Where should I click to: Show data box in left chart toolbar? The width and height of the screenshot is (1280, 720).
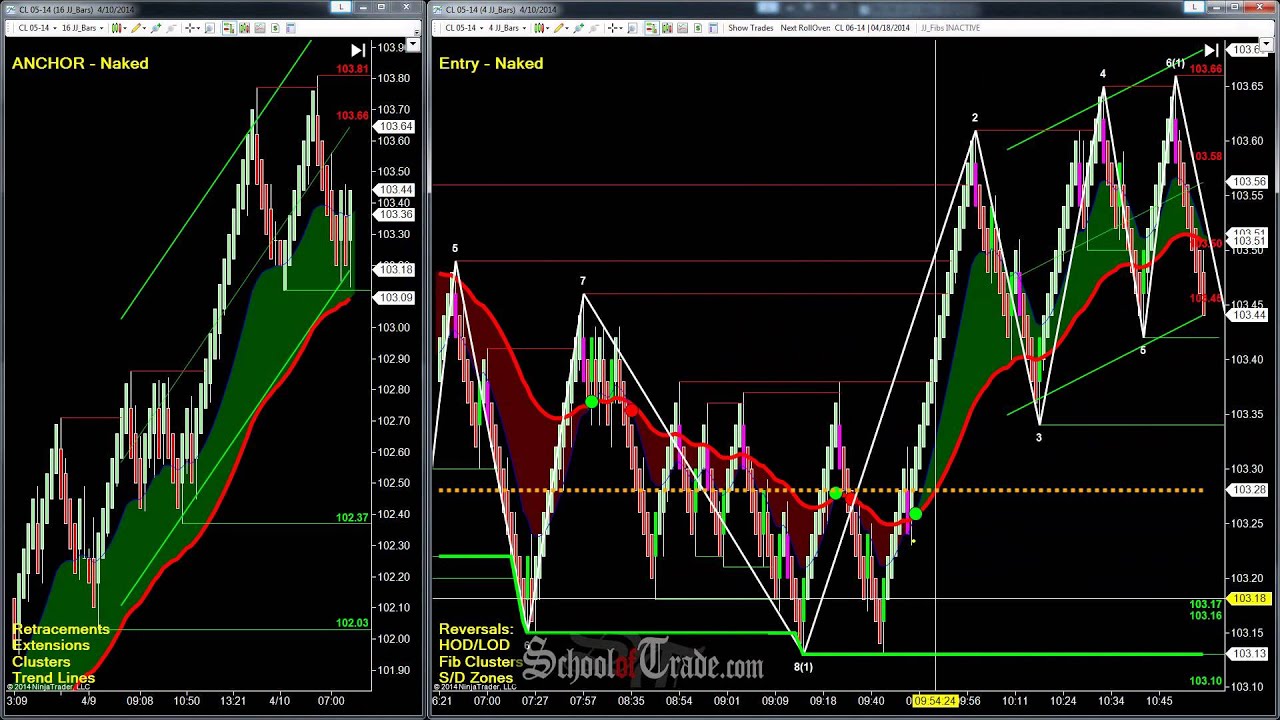point(209,28)
